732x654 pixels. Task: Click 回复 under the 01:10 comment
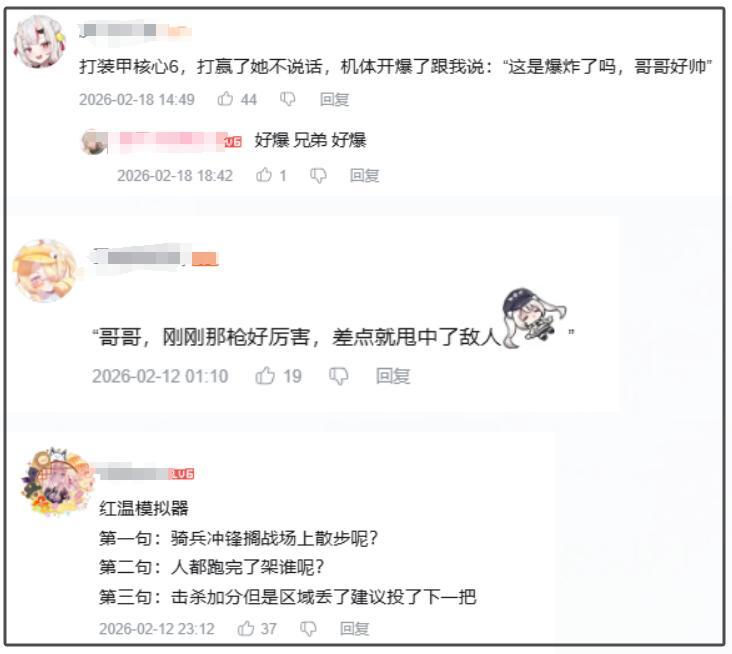click(x=393, y=376)
